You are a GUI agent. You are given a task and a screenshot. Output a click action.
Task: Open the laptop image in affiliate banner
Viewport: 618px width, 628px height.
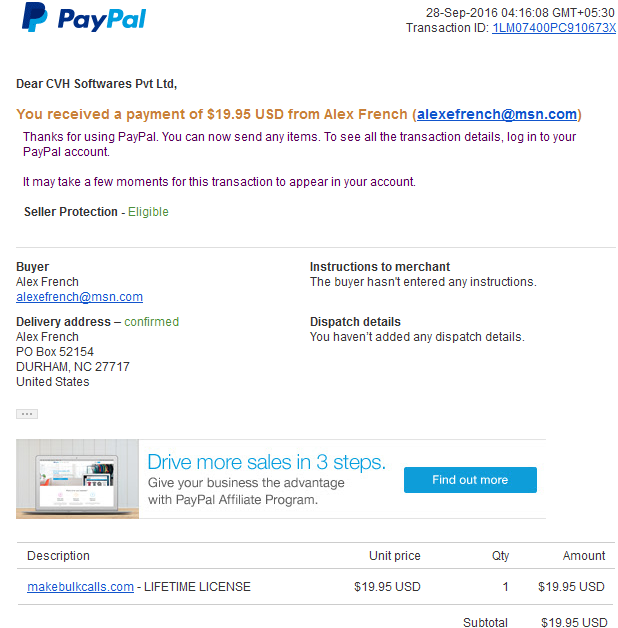(x=77, y=479)
